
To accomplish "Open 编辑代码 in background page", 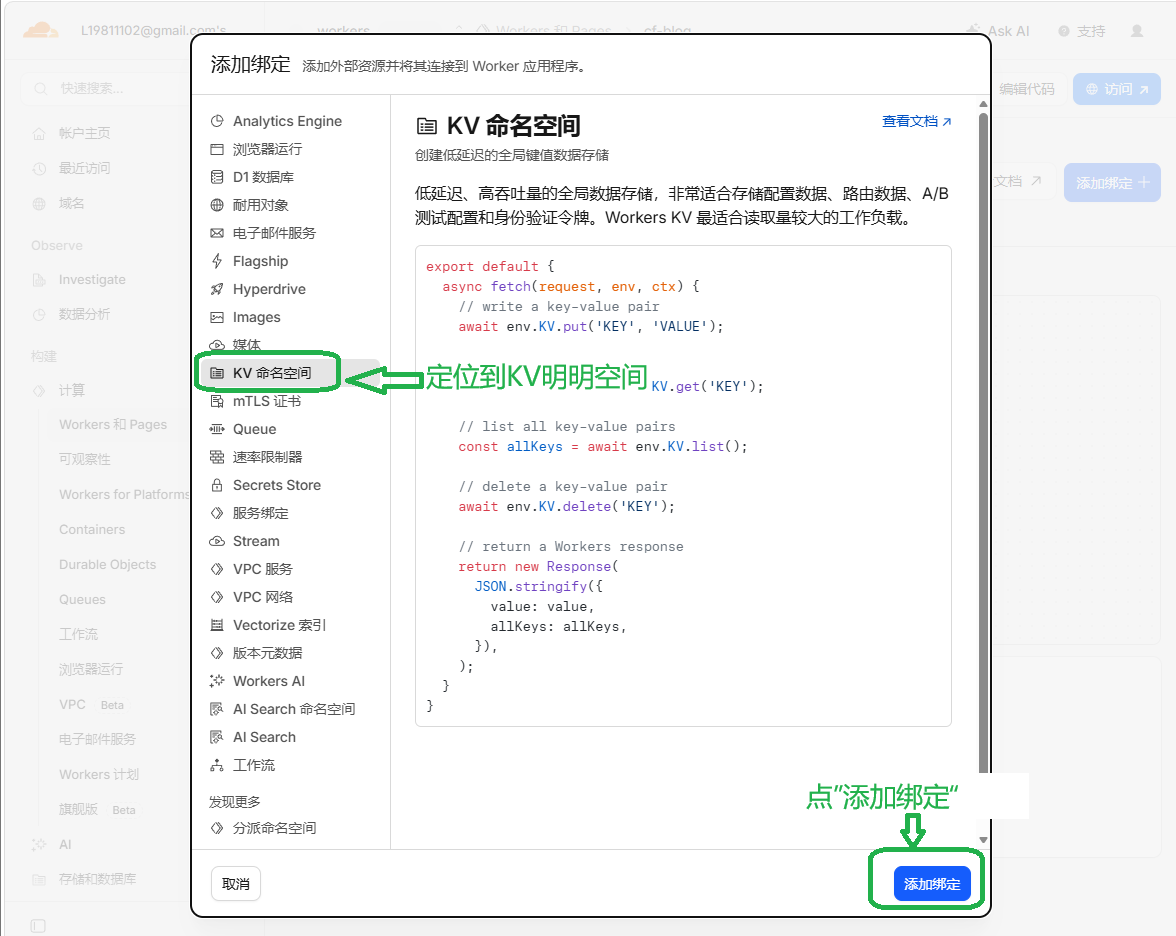I will point(1027,88).
